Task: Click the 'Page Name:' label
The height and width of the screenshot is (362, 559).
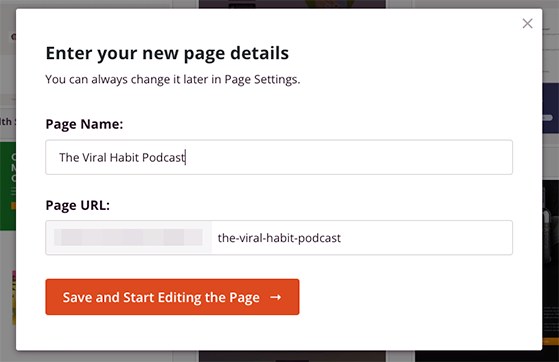Action: (x=84, y=124)
